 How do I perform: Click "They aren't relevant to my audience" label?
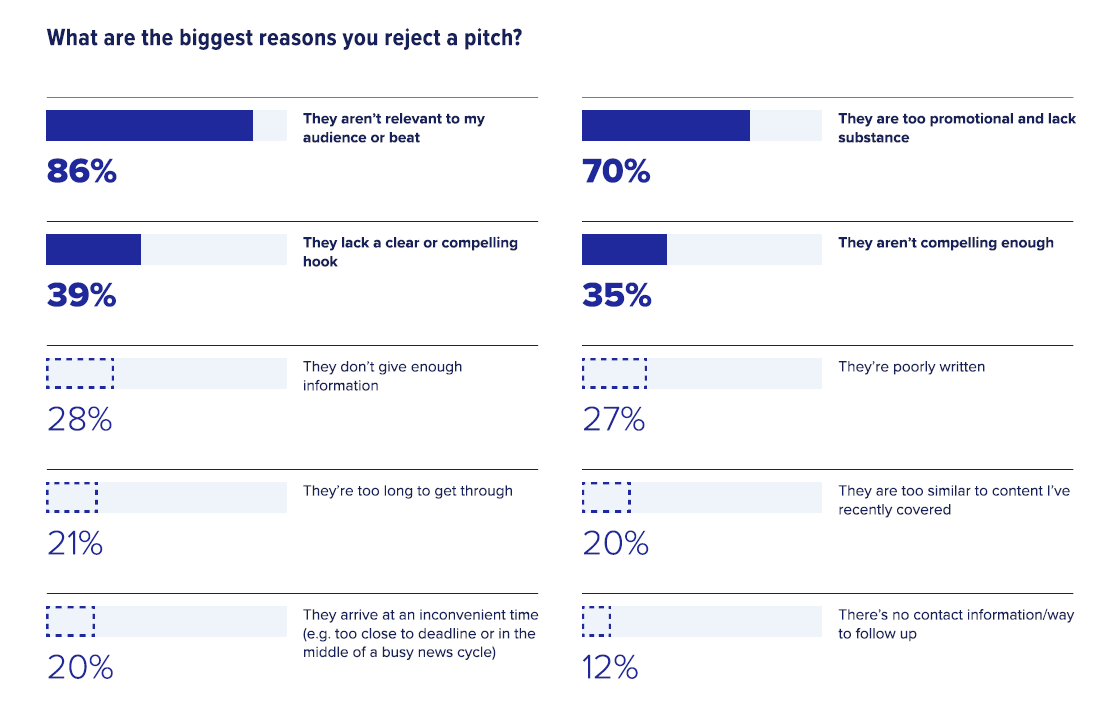tap(394, 128)
